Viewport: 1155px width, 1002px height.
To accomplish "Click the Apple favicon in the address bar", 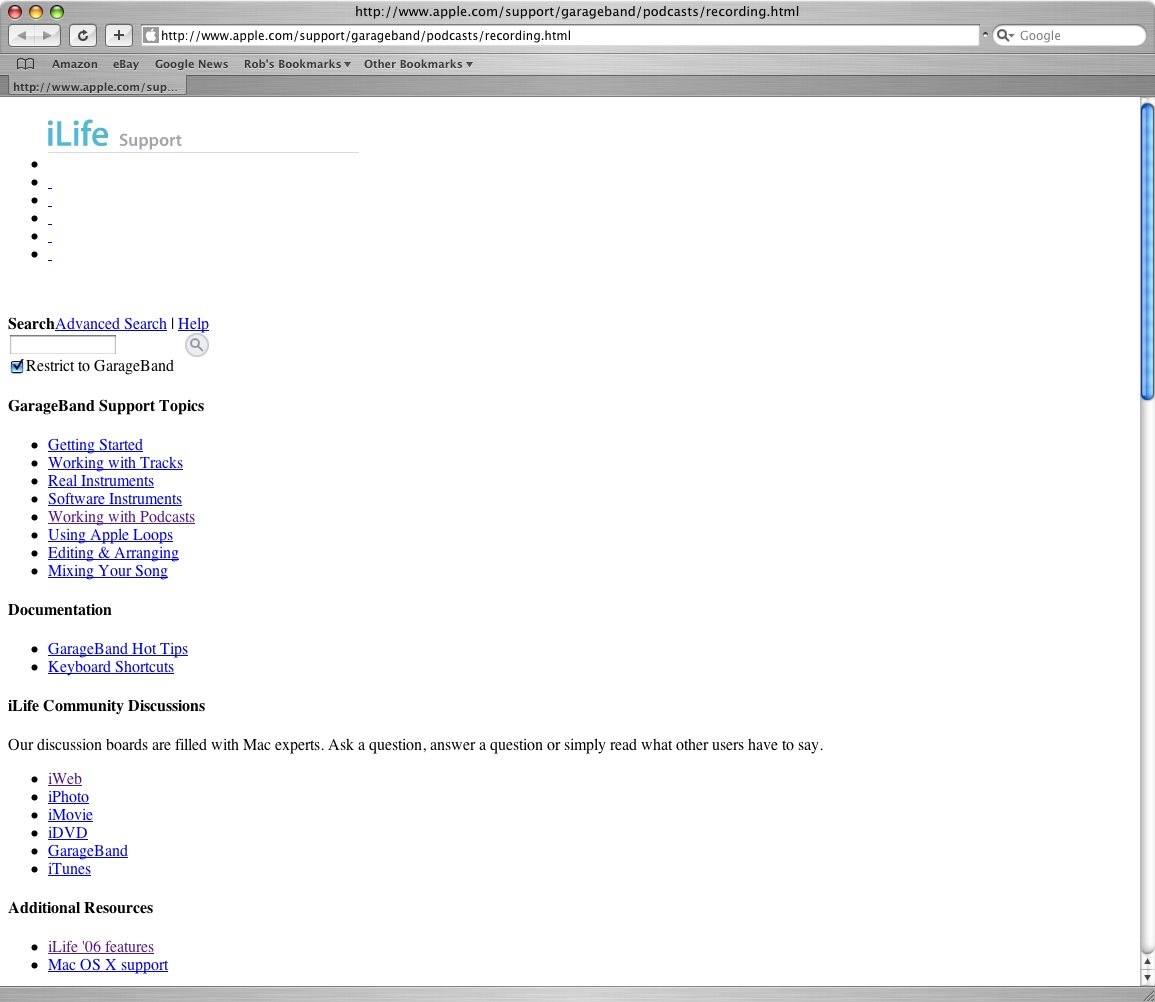I will [x=151, y=35].
